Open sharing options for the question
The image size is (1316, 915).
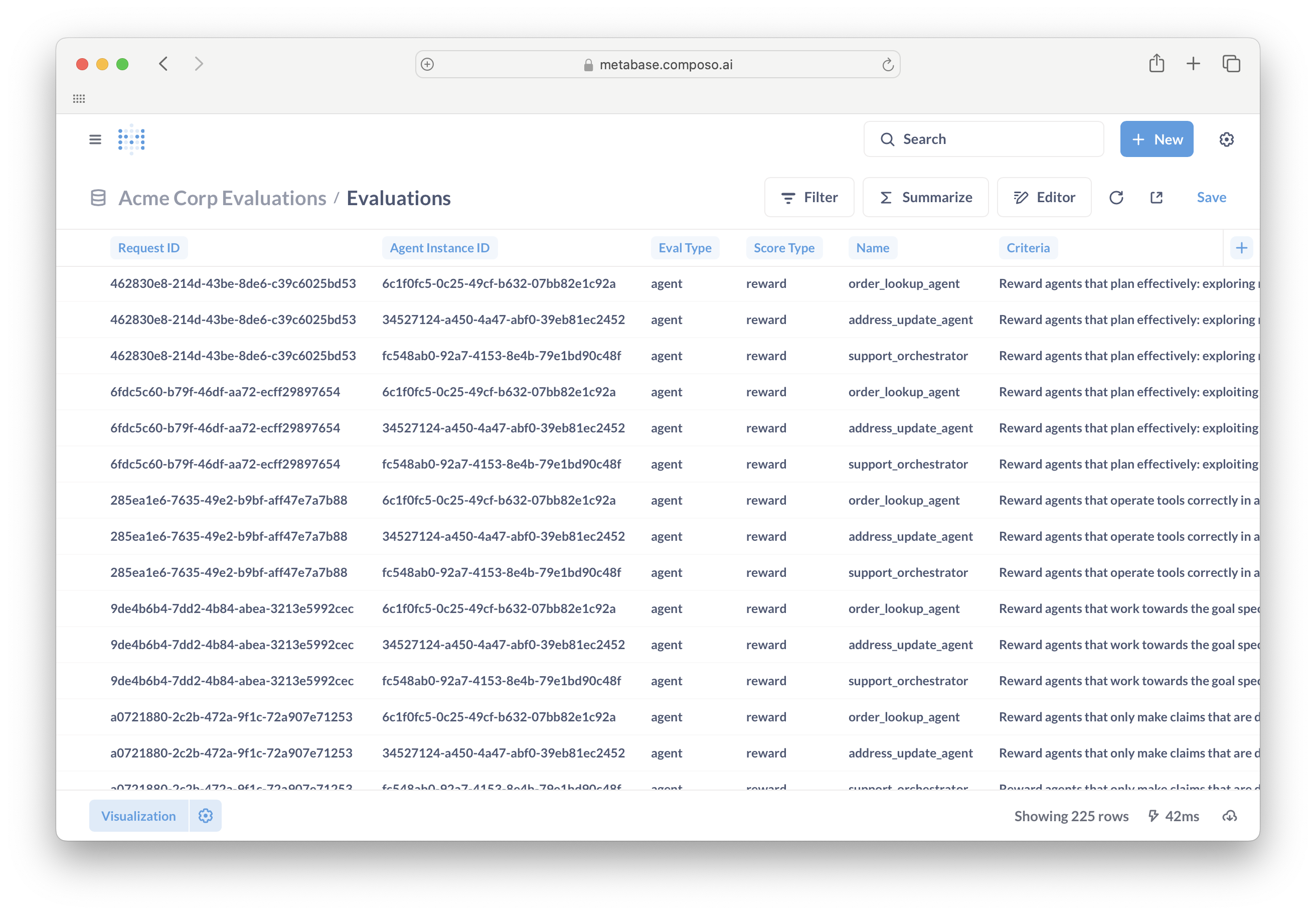click(x=1156, y=197)
